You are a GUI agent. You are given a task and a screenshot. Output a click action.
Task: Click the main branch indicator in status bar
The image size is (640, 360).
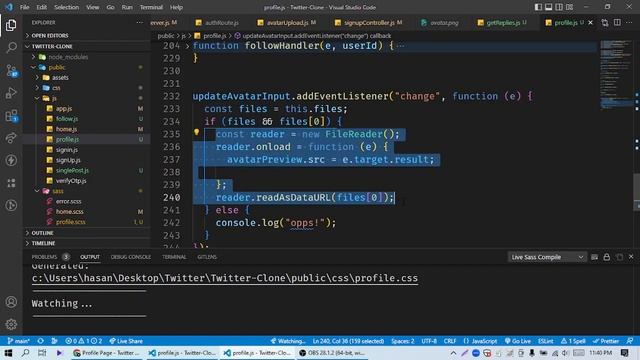coord(19,341)
